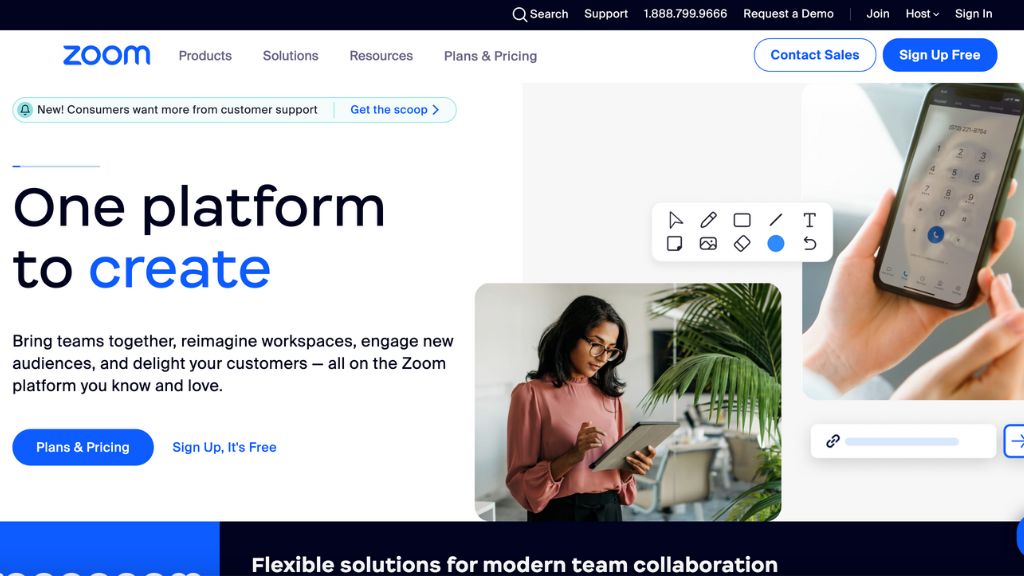Click the Get the scoop chevron link
1024x576 pixels.
[394, 110]
